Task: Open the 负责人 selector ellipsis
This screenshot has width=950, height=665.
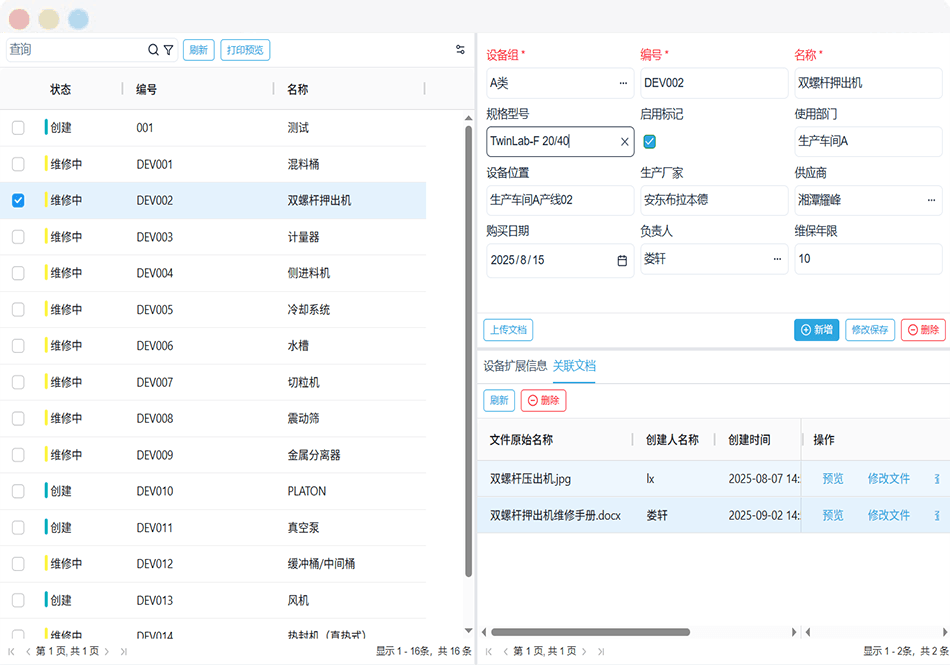Action: click(777, 260)
